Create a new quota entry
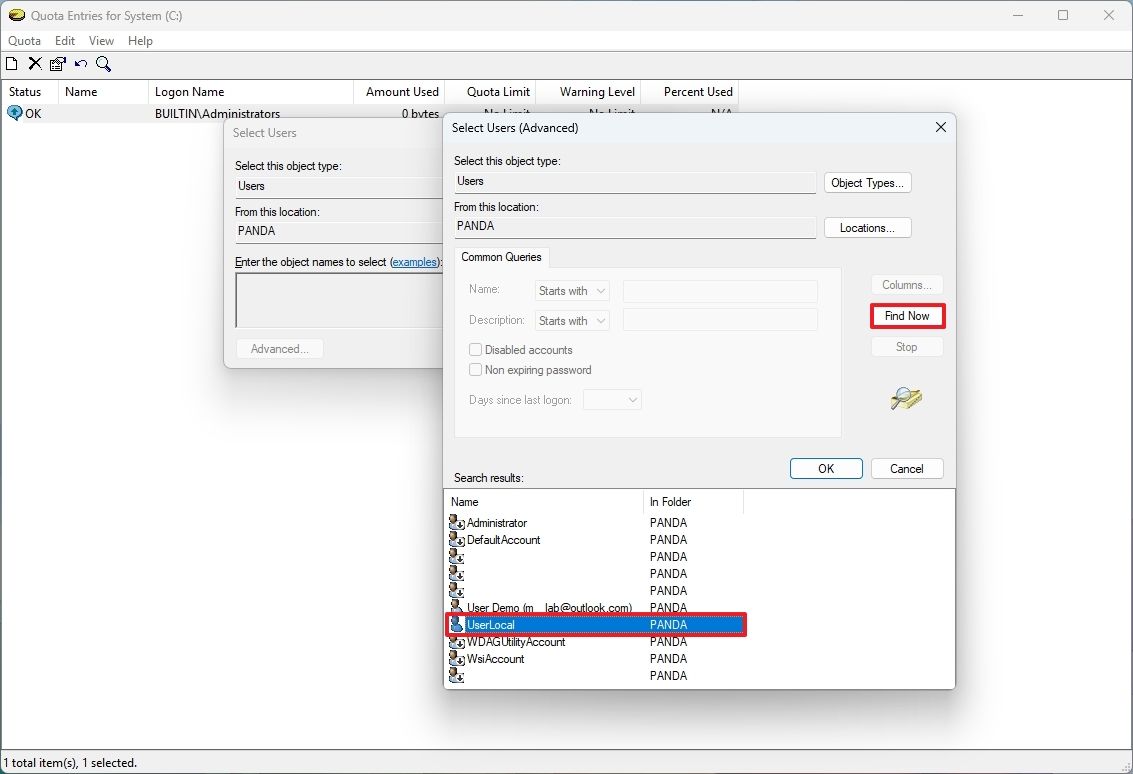Image resolution: width=1133 pixels, height=774 pixels. click(11, 63)
